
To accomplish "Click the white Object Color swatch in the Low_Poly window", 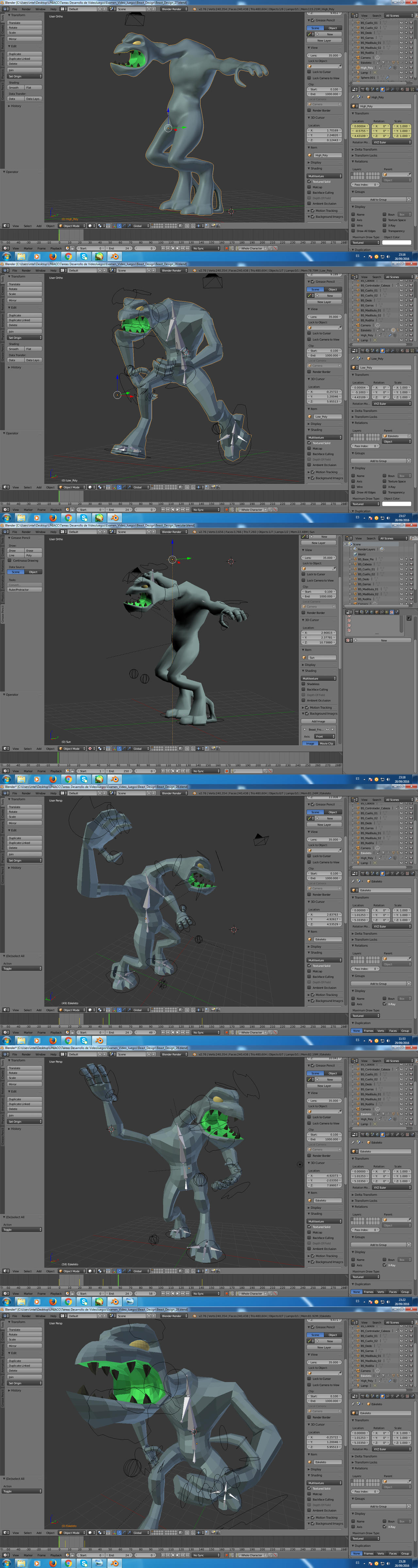I will coord(397,504).
